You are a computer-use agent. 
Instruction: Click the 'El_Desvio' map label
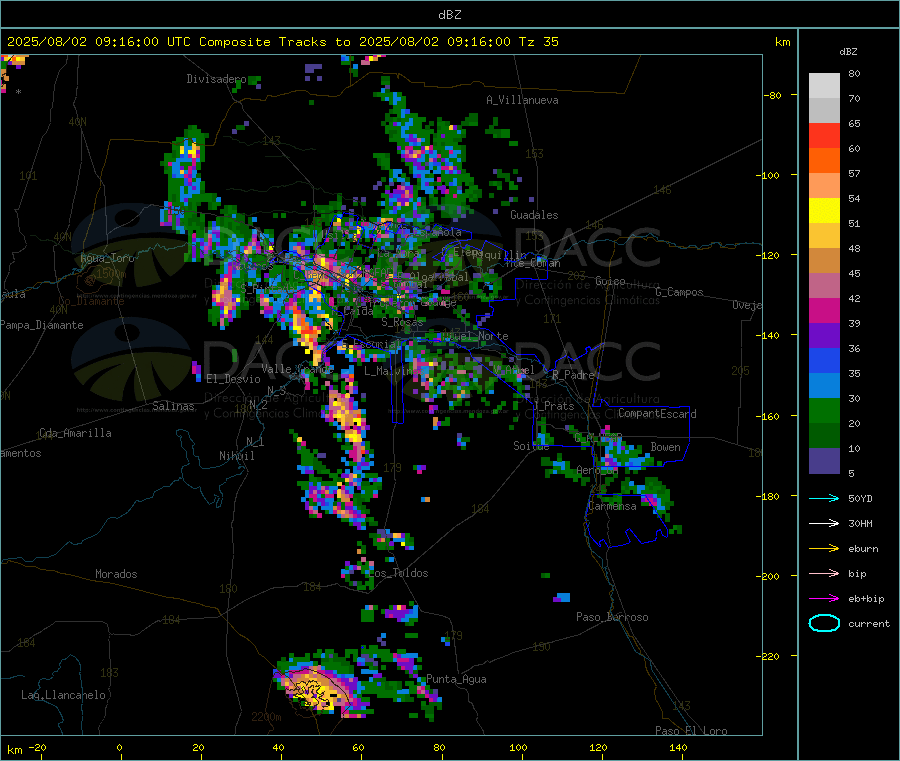[233, 379]
